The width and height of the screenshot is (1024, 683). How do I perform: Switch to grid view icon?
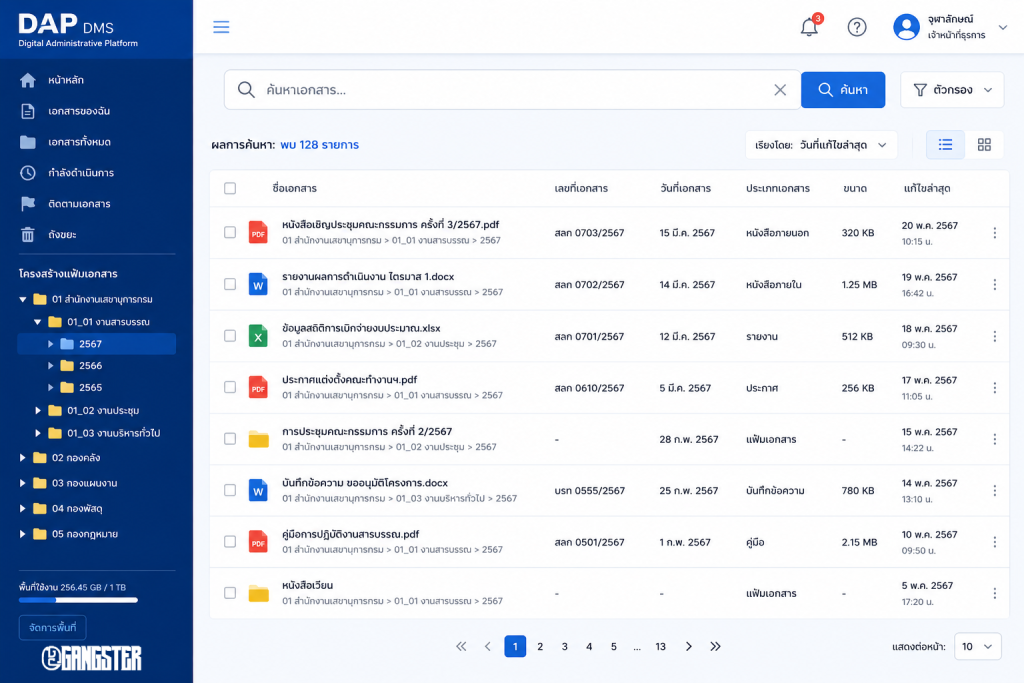click(984, 145)
